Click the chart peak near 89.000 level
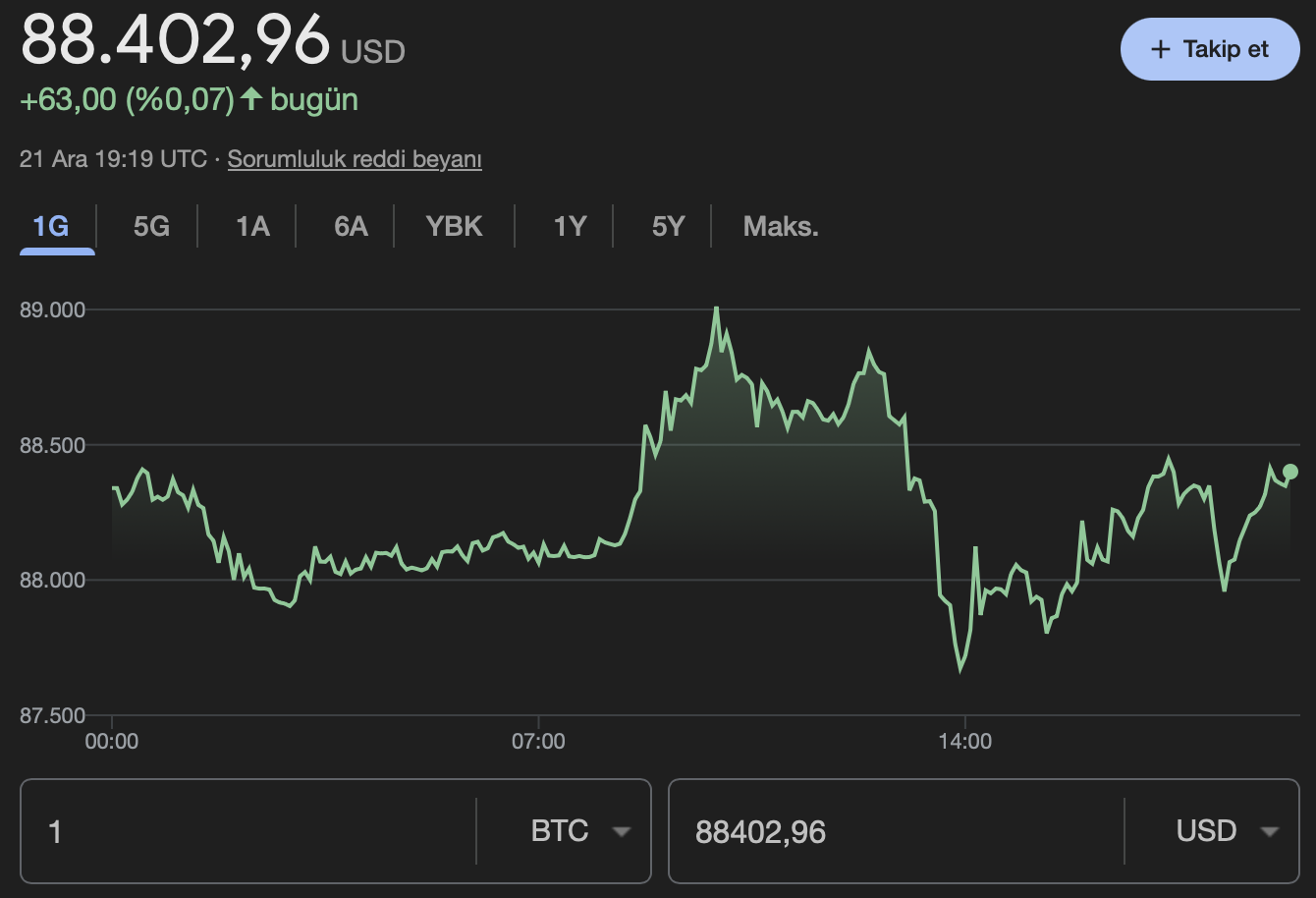Image resolution: width=1316 pixels, height=898 pixels. point(718,309)
